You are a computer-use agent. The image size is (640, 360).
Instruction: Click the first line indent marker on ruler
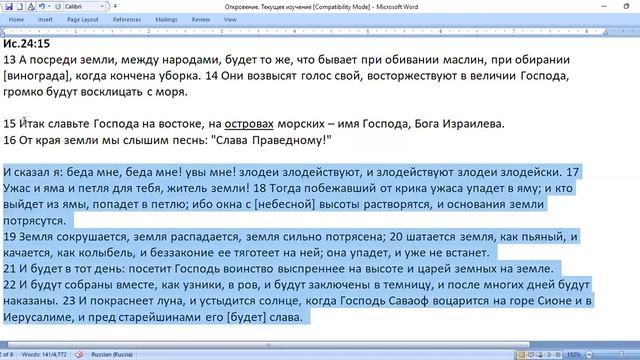pos(3,29)
